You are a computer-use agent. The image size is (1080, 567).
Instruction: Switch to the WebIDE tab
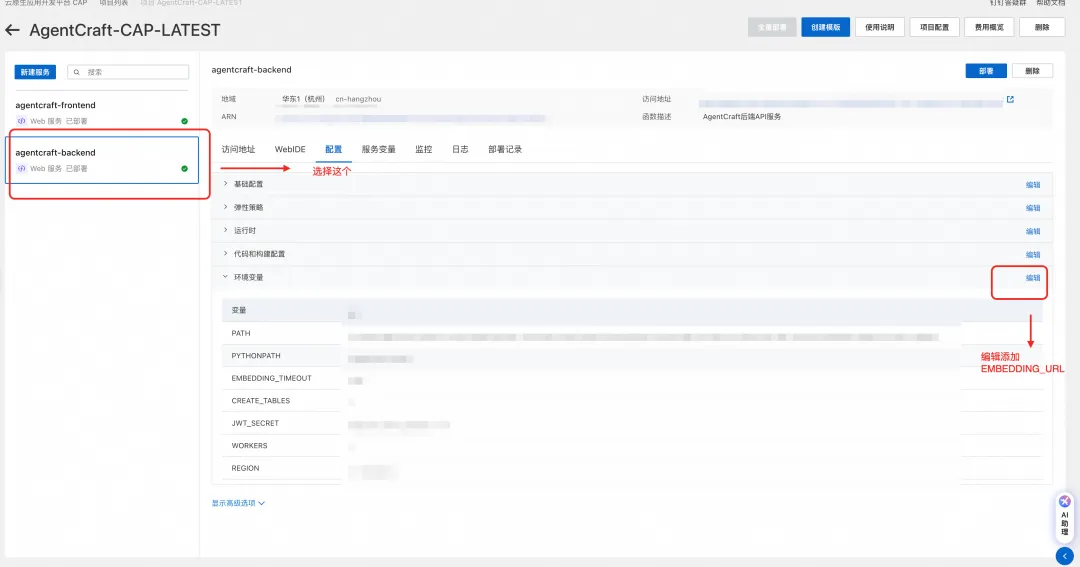(x=290, y=150)
